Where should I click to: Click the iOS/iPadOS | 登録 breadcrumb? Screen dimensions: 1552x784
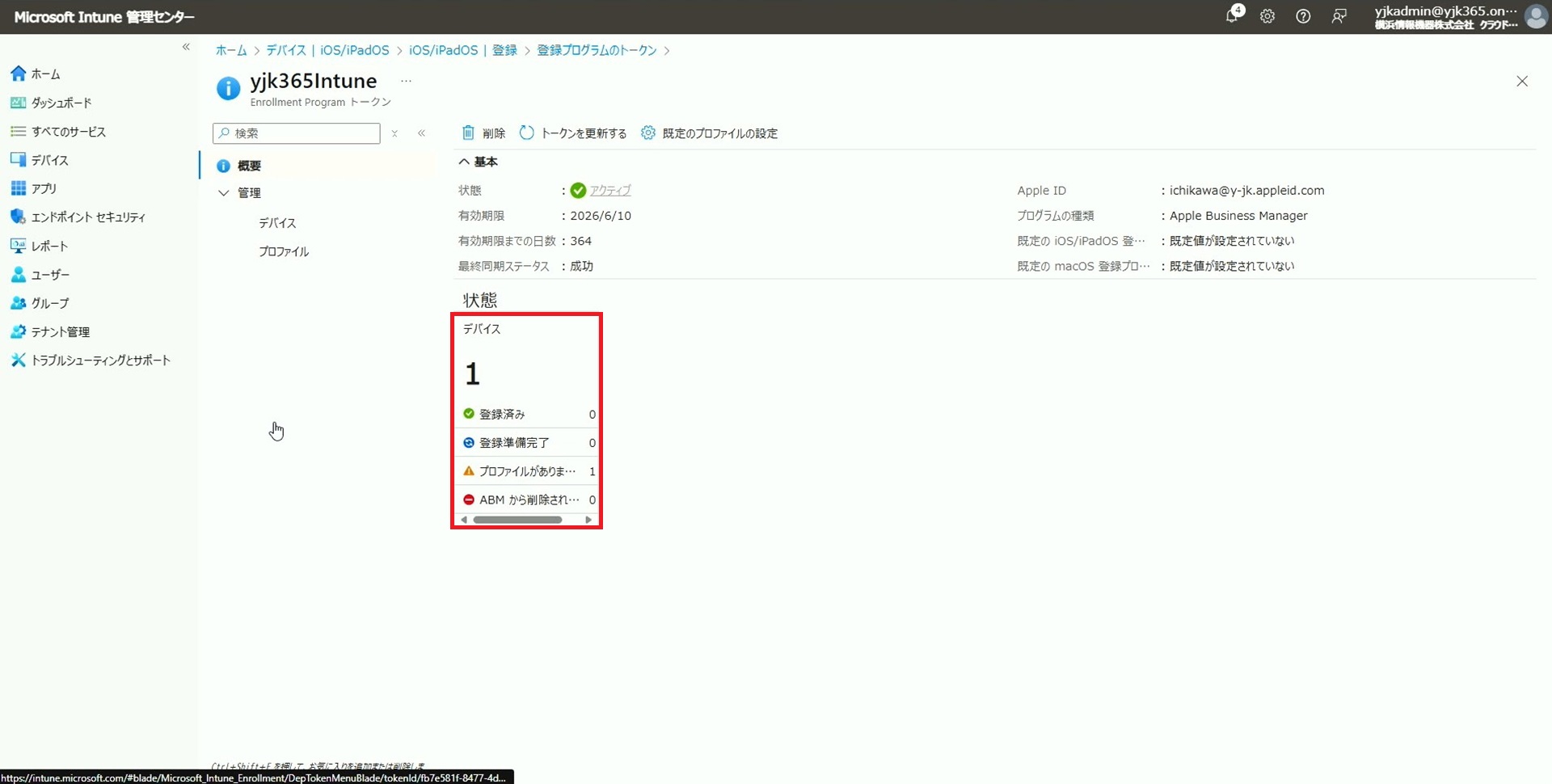(463, 50)
